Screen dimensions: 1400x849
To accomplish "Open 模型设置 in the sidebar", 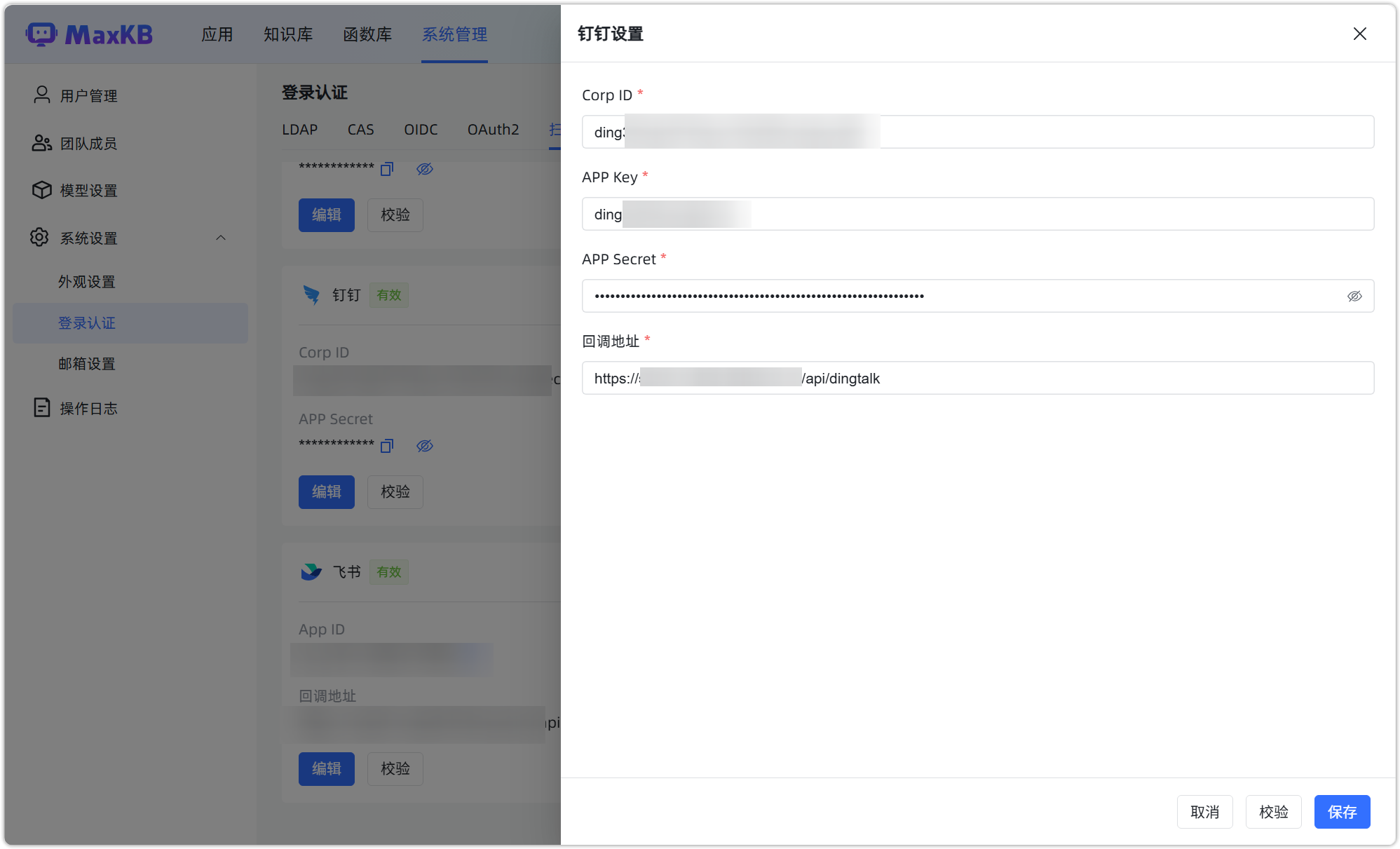I will (x=88, y=190).
